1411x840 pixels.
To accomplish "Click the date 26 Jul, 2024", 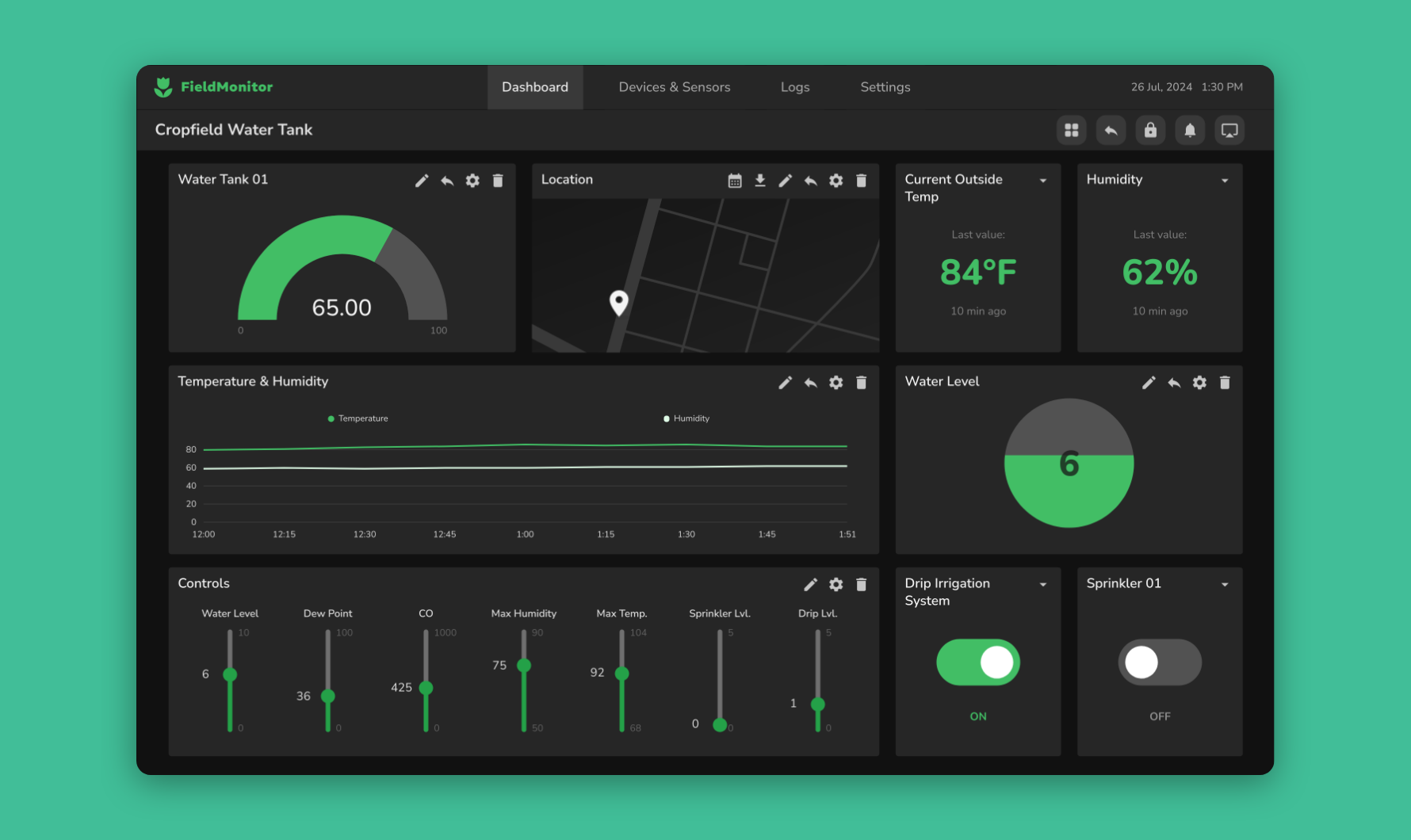I will (x=1161, y=87).
